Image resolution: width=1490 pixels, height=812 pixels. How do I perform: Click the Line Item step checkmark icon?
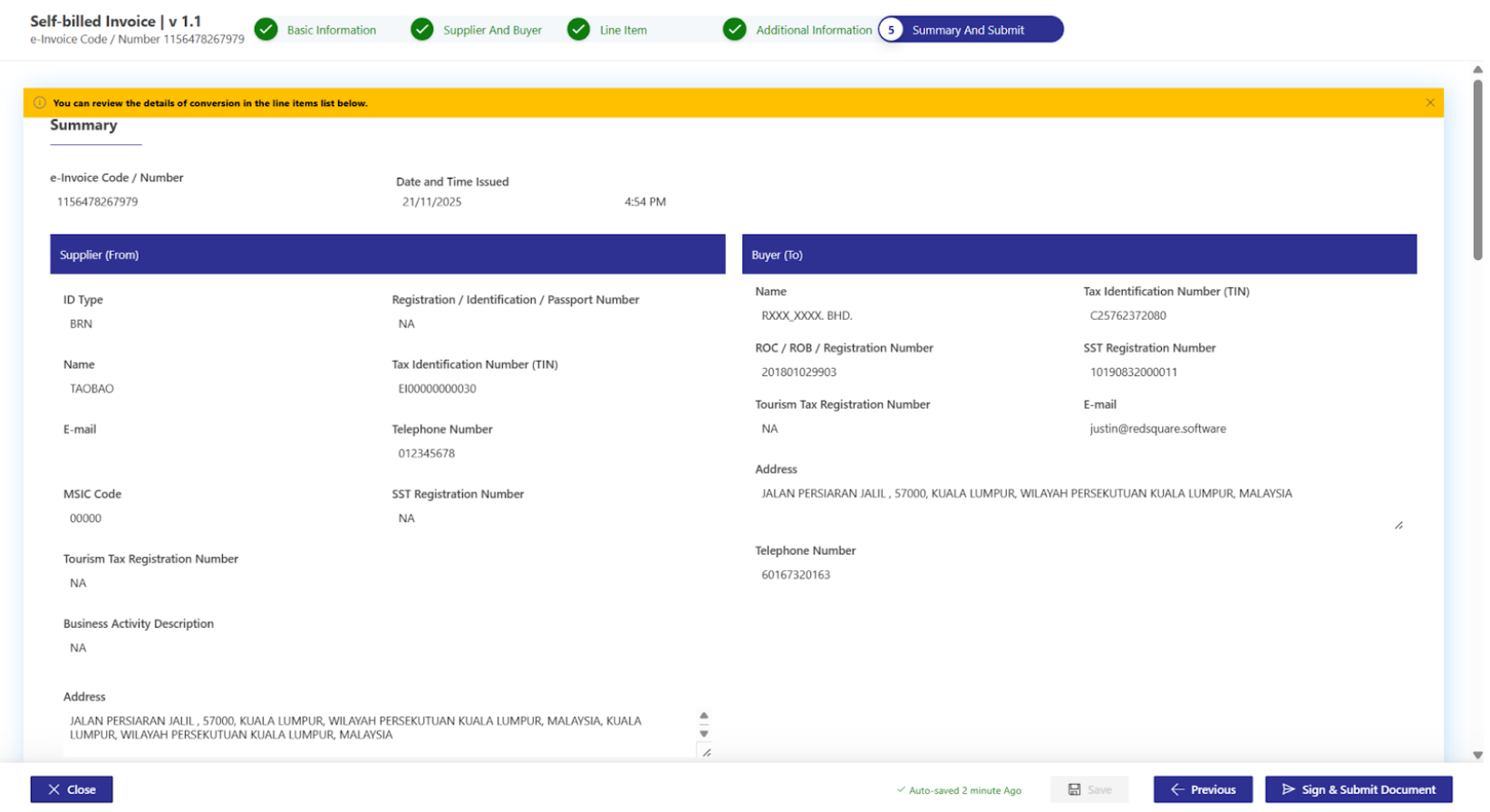point(578,30)
